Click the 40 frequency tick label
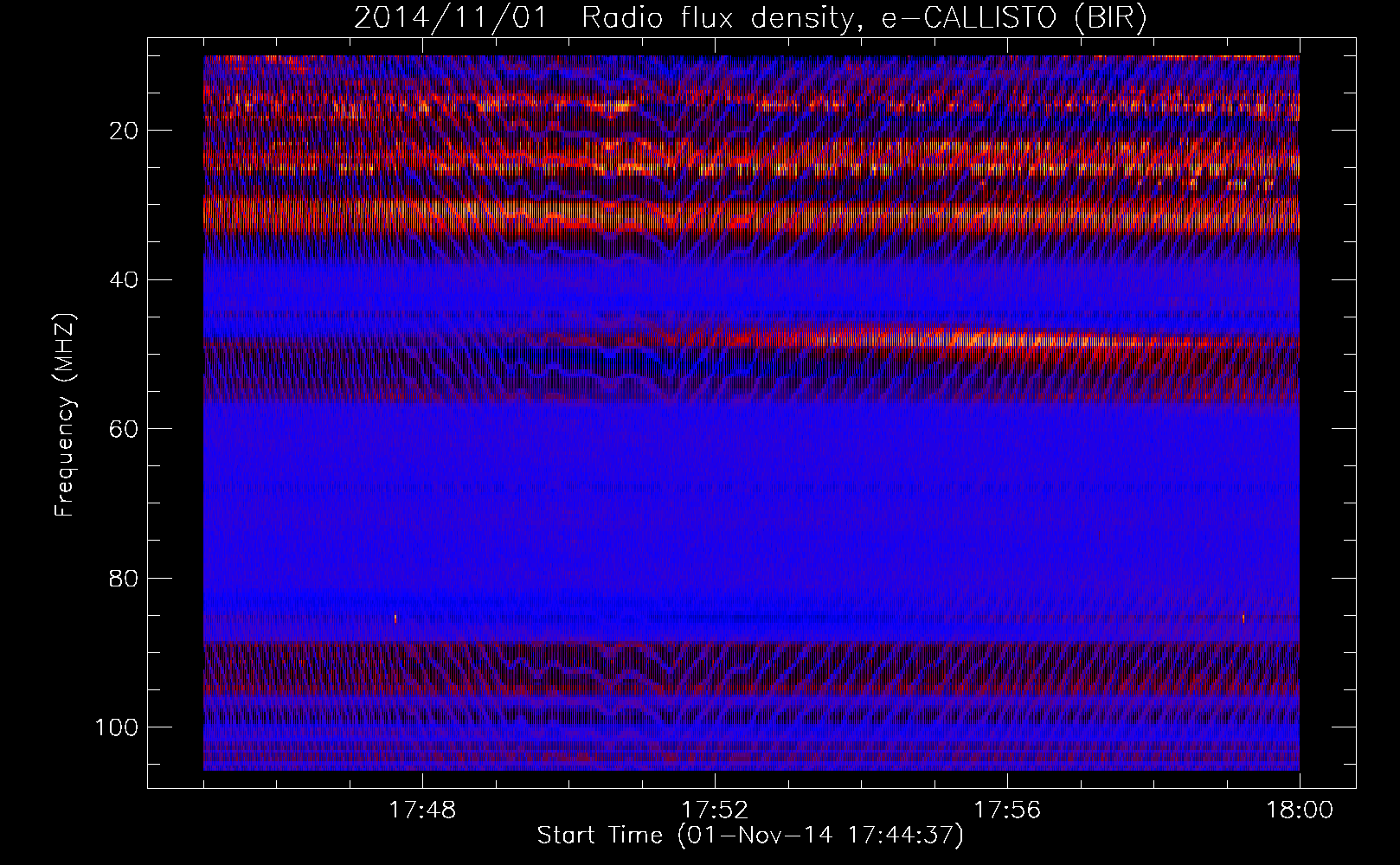Screen dimensions: 1400x865 124,280
